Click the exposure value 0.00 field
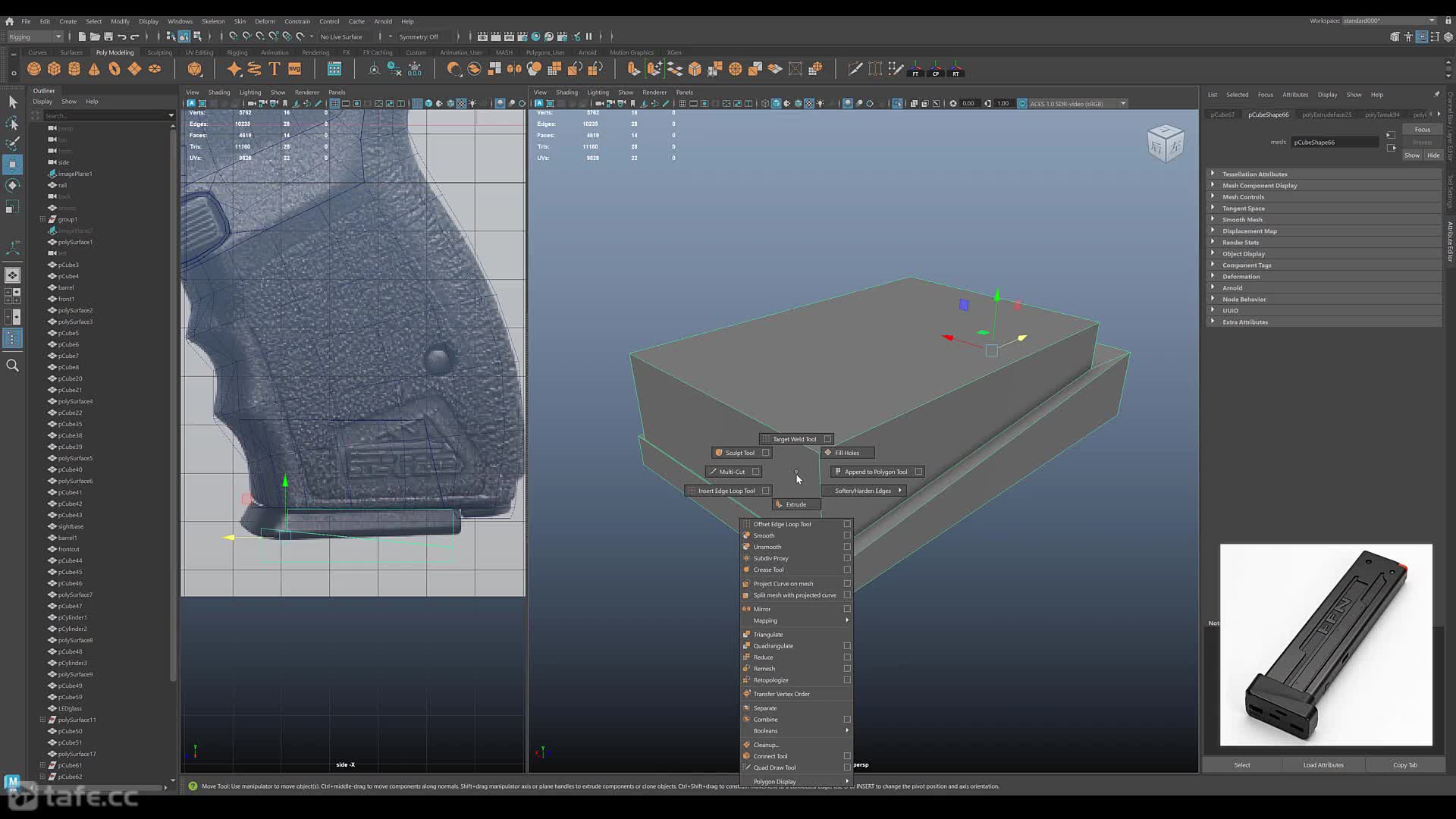This screenshot has width=1456, height=819. (968, 104)
